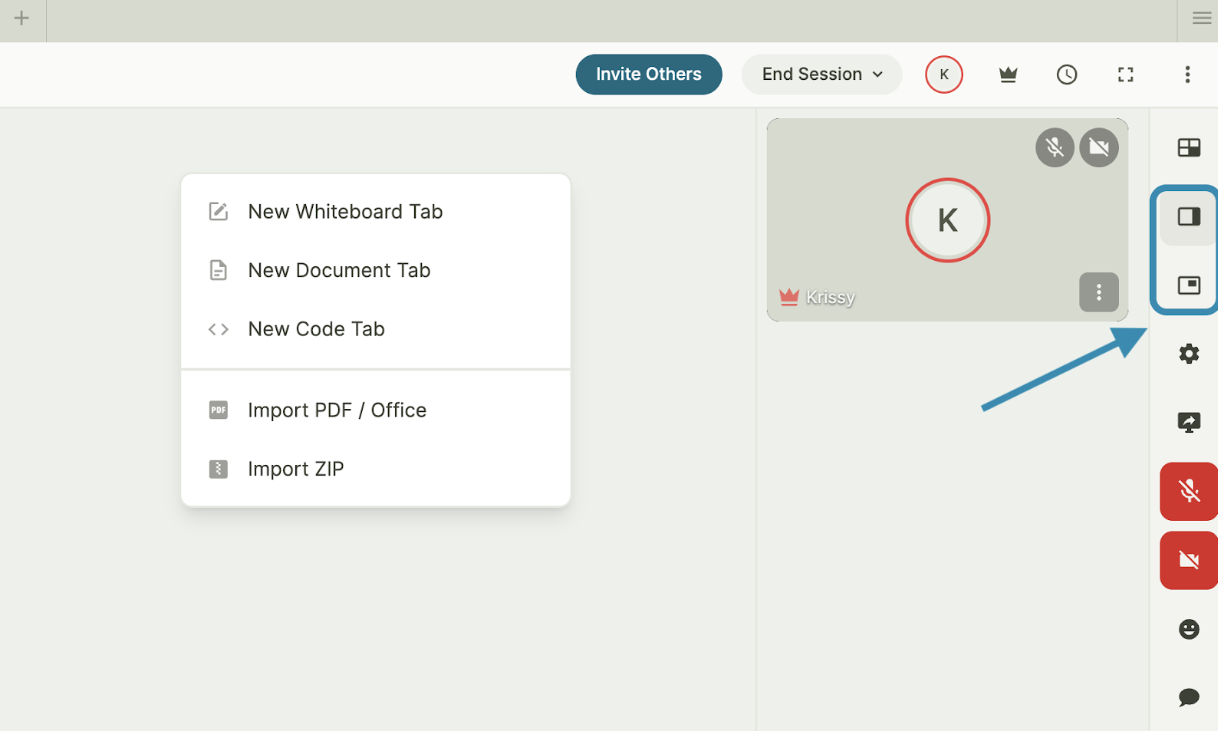Expand the End Session dropdown

(x=822, y=75)
